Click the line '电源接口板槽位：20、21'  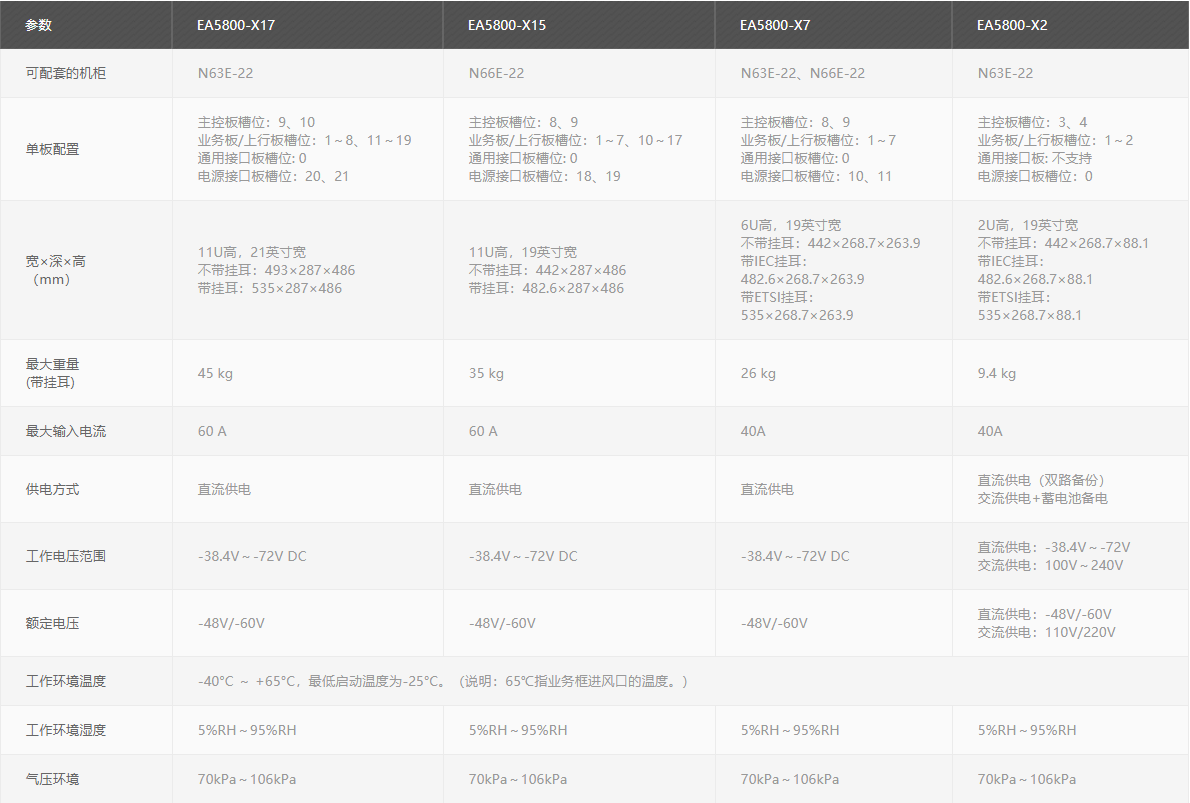point(273,176)
